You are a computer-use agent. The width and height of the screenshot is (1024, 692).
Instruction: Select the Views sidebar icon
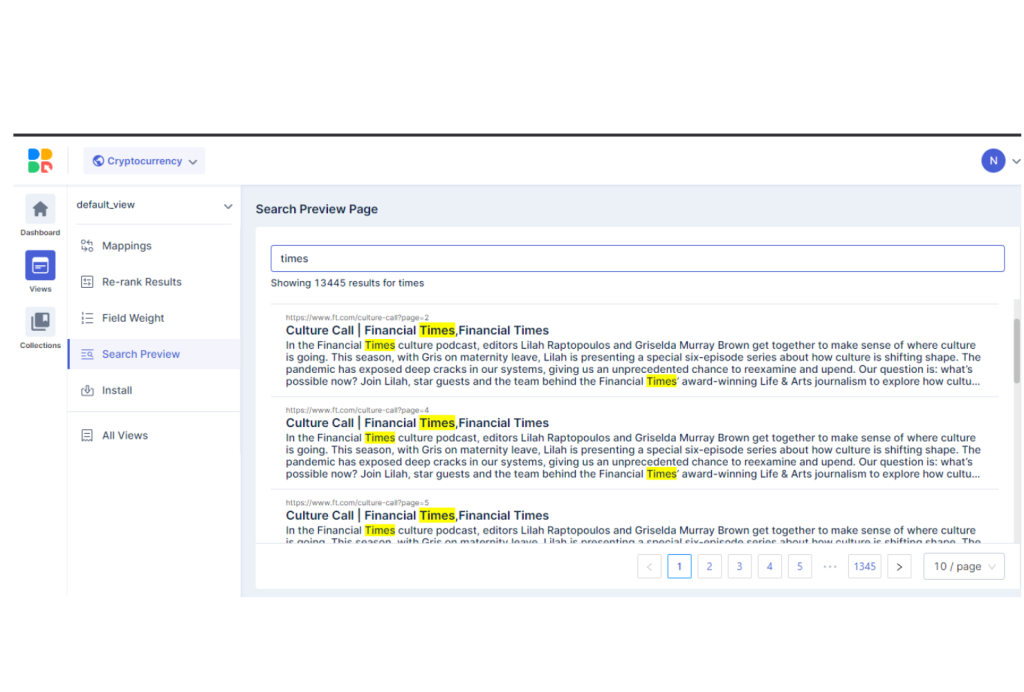click(x=40, y=266)
